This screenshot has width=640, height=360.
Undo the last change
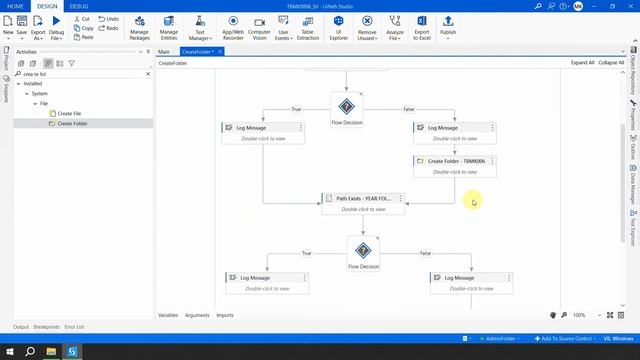pyautogui.click(x=109, y=19)
